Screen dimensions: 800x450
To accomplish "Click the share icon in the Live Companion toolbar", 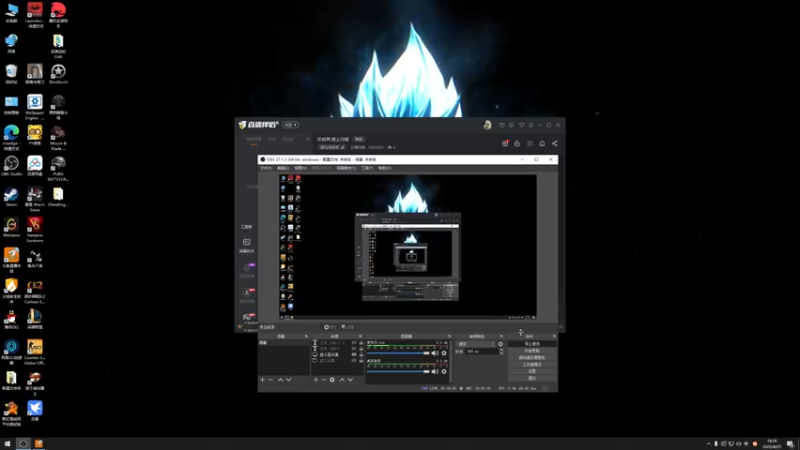I will (555, 143).
